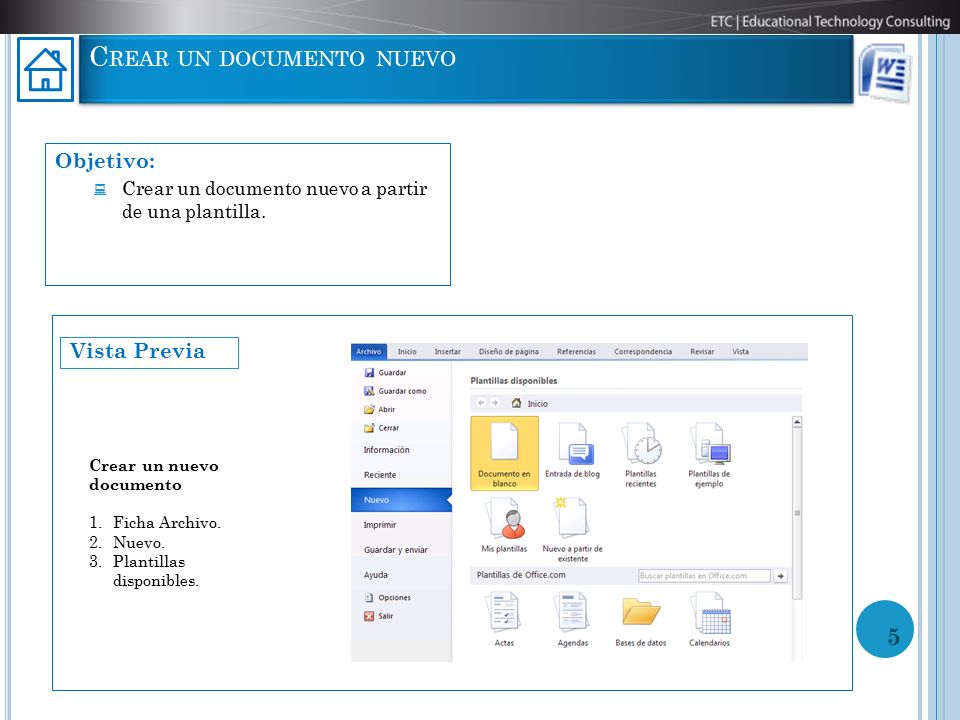Click the 'Vista Previa' title box
The image size is (960, 720).
149,353
